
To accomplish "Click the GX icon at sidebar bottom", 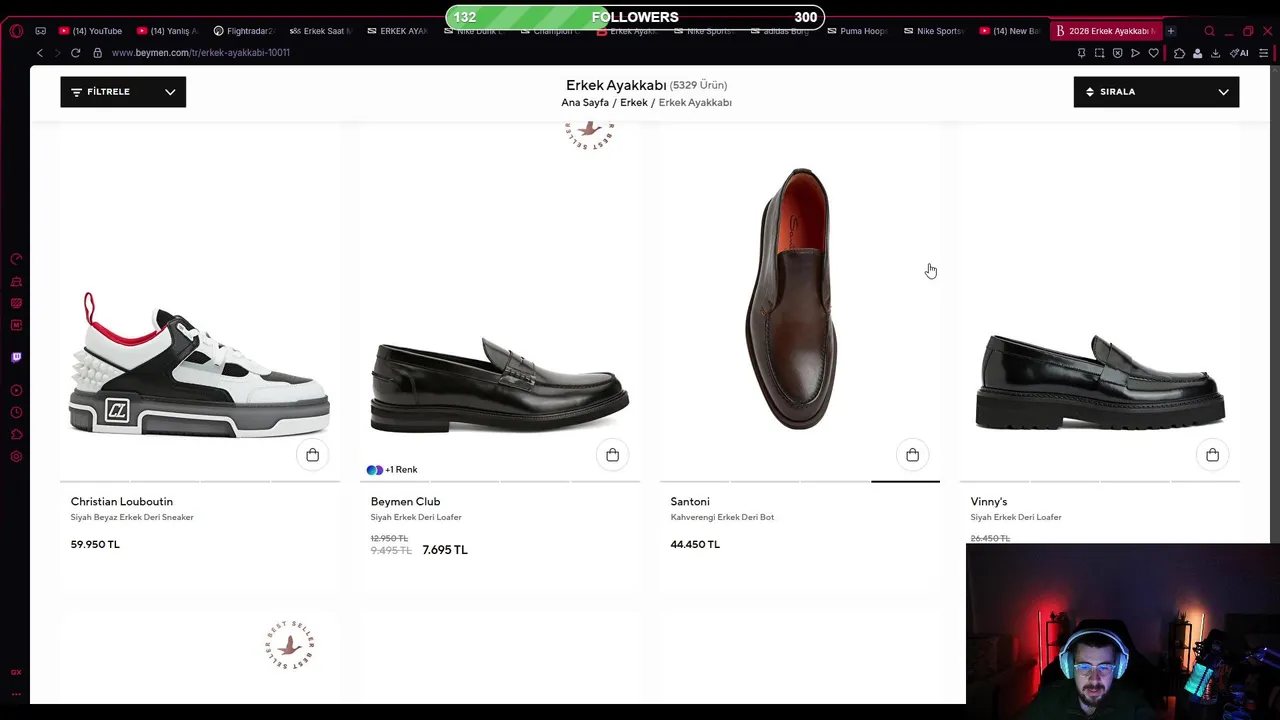I will pos(16,672).
